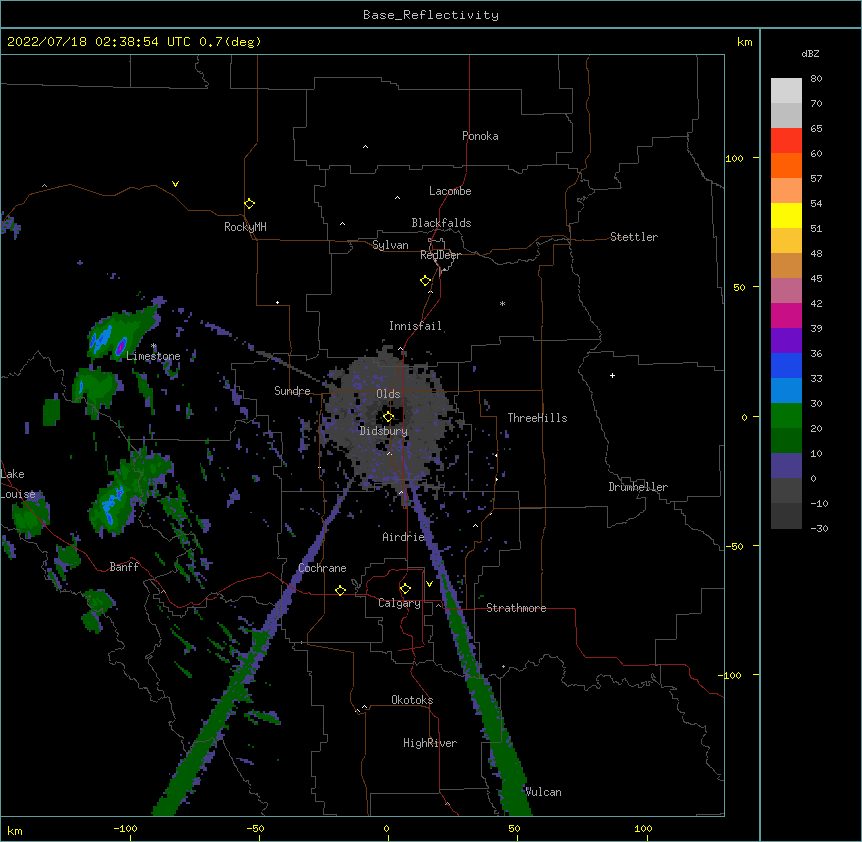
Task: Click the Sylvan label on the map
Action: click(x=390, y=245)
